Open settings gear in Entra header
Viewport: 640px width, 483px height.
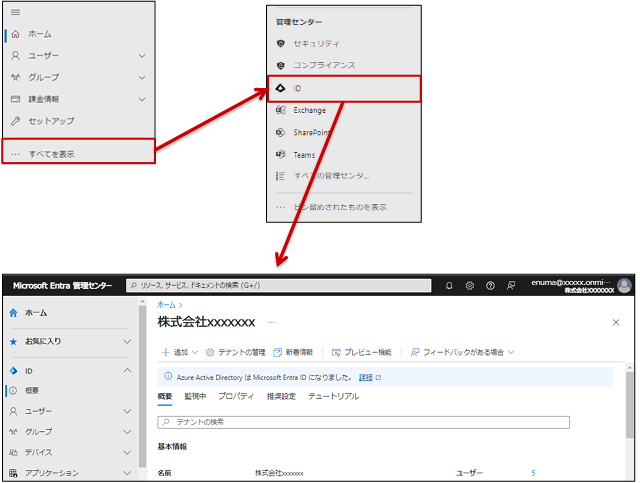pos(470,286)
